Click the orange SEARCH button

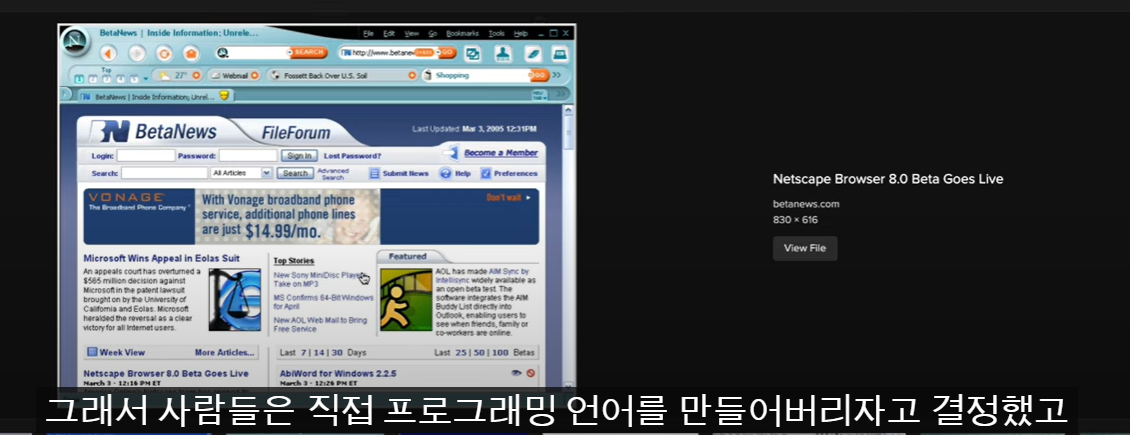tap(308, 53)
